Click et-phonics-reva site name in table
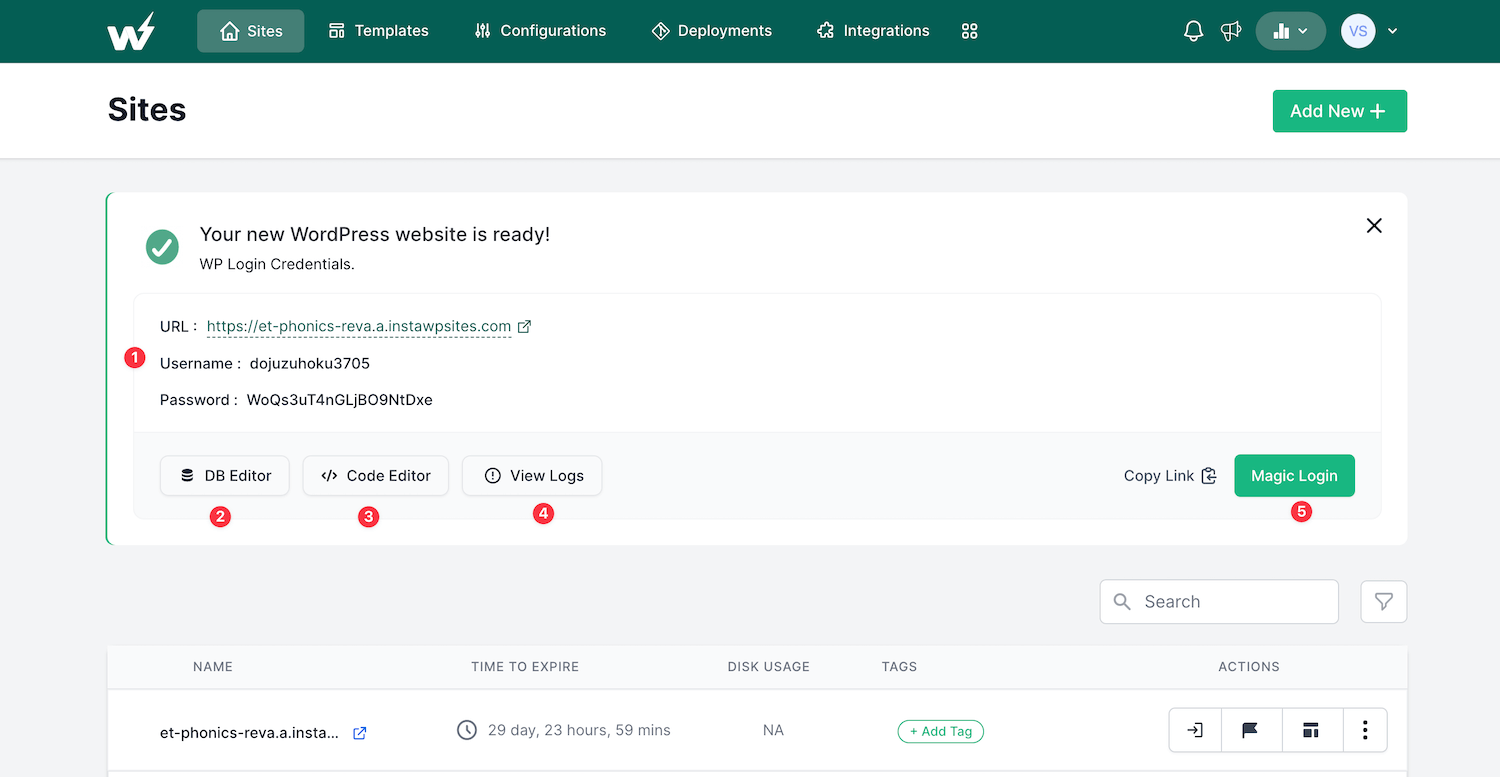The width and height of the screenshot is (1500, 777). point(249,732)
